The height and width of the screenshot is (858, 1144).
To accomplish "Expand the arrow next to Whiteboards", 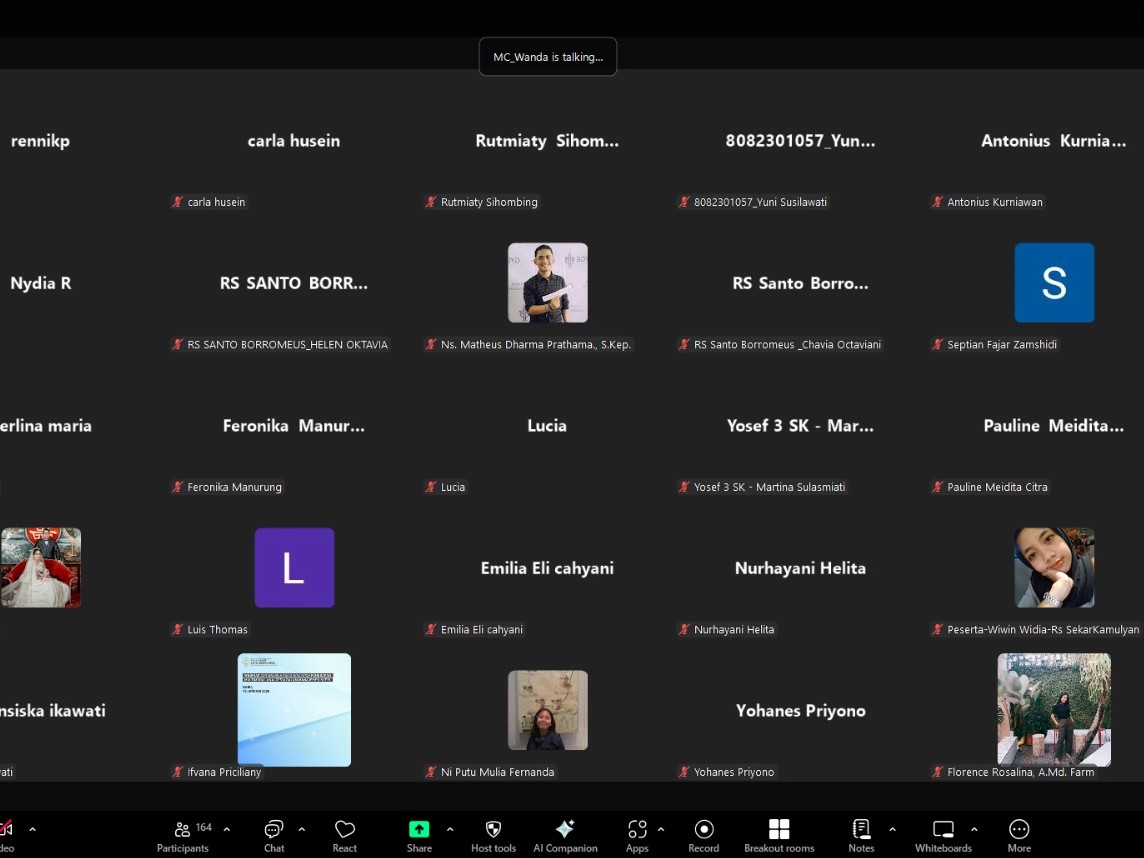I will tap(974, 829).
